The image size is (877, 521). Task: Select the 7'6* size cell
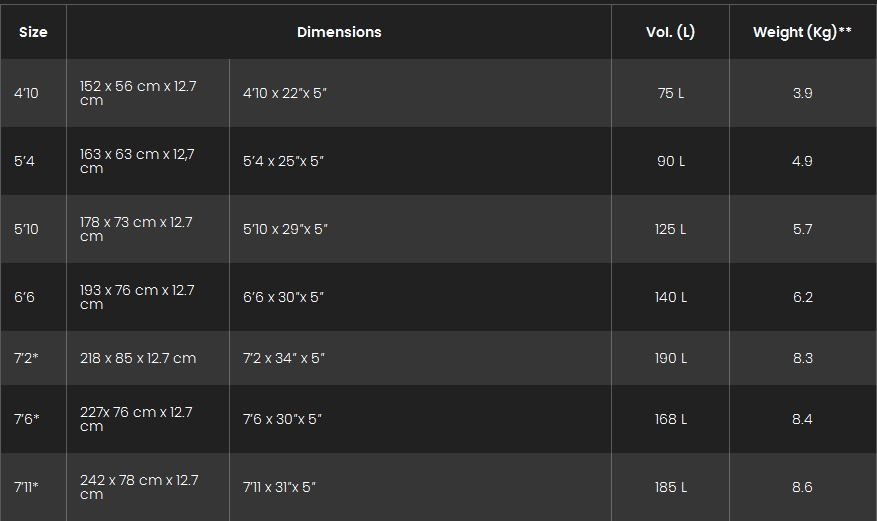click(x=33, y=419)
